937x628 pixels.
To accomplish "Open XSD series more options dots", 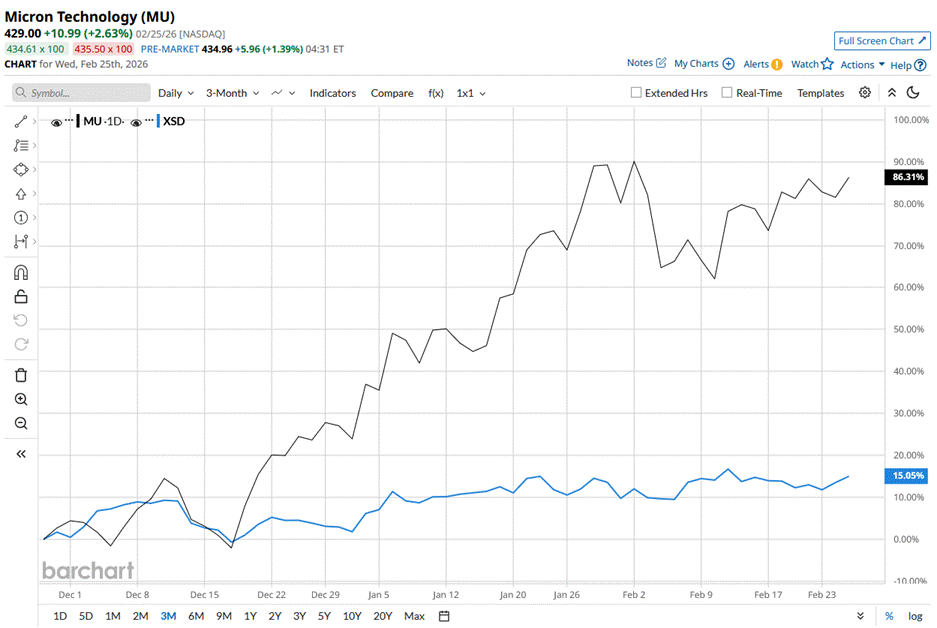I will coord(149,120).
